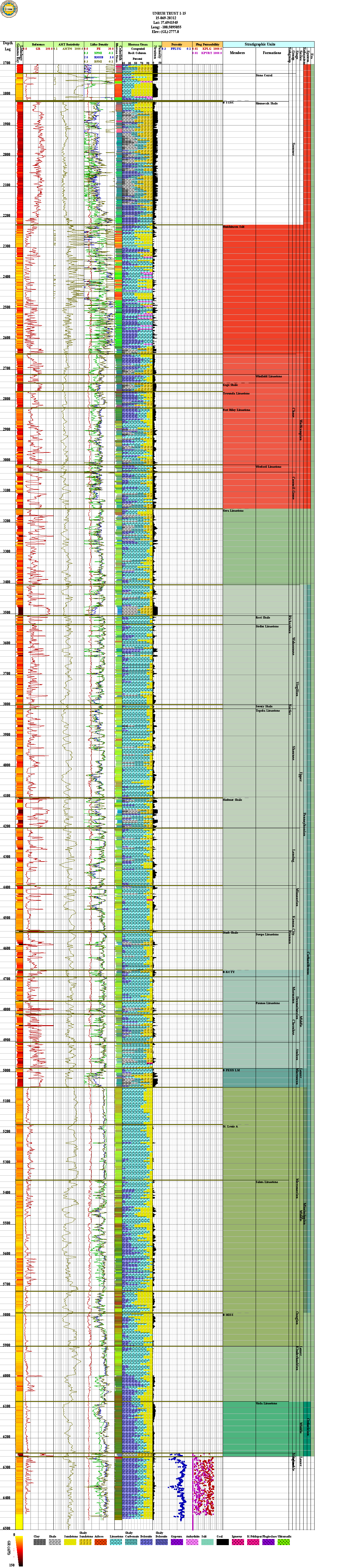360x1568 pixels.
Task: Select the Litho-Density track header
Action: (99, 45)
